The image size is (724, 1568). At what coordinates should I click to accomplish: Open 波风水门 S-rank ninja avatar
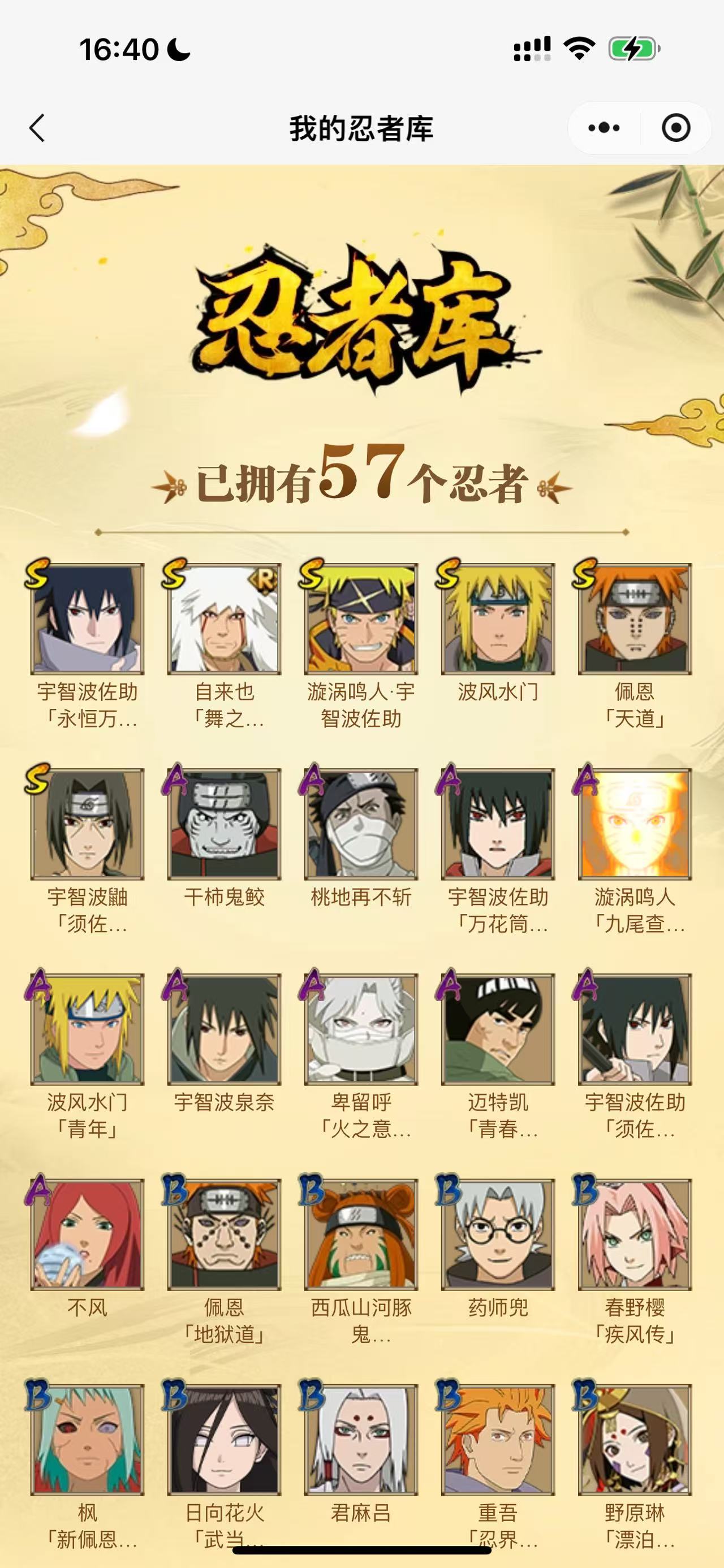point(498,619)
